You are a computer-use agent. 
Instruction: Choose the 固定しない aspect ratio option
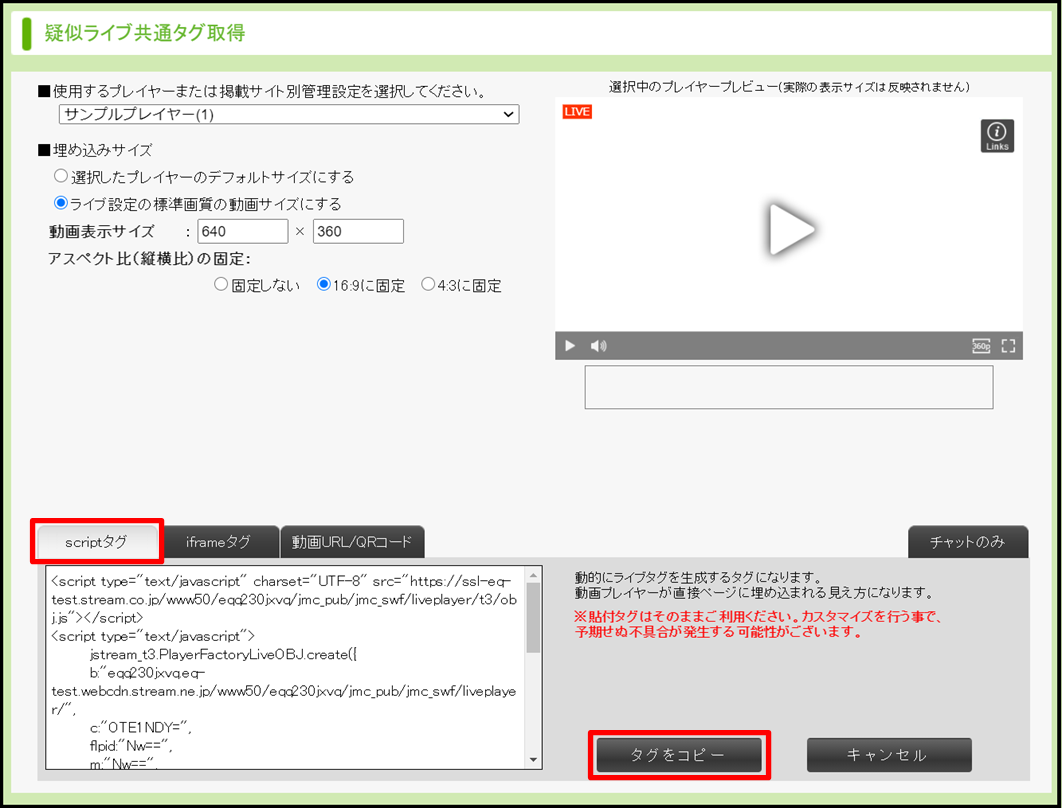click(x=221, y=285)
